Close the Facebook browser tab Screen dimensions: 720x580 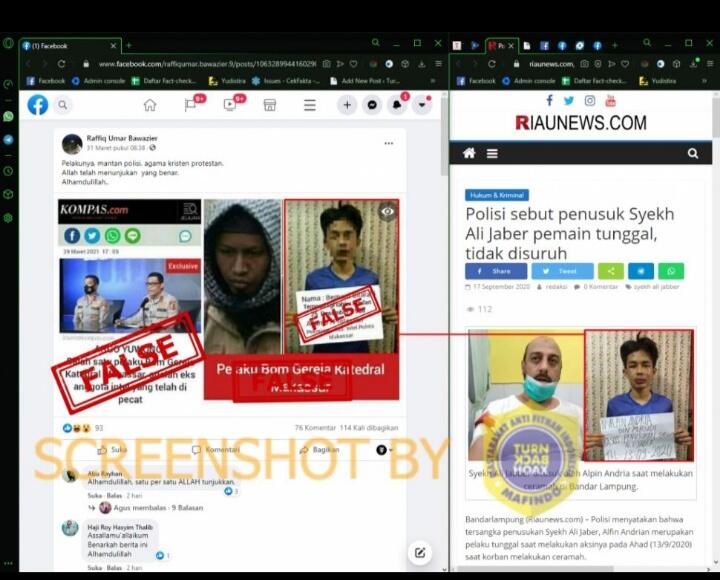[113, 45]
